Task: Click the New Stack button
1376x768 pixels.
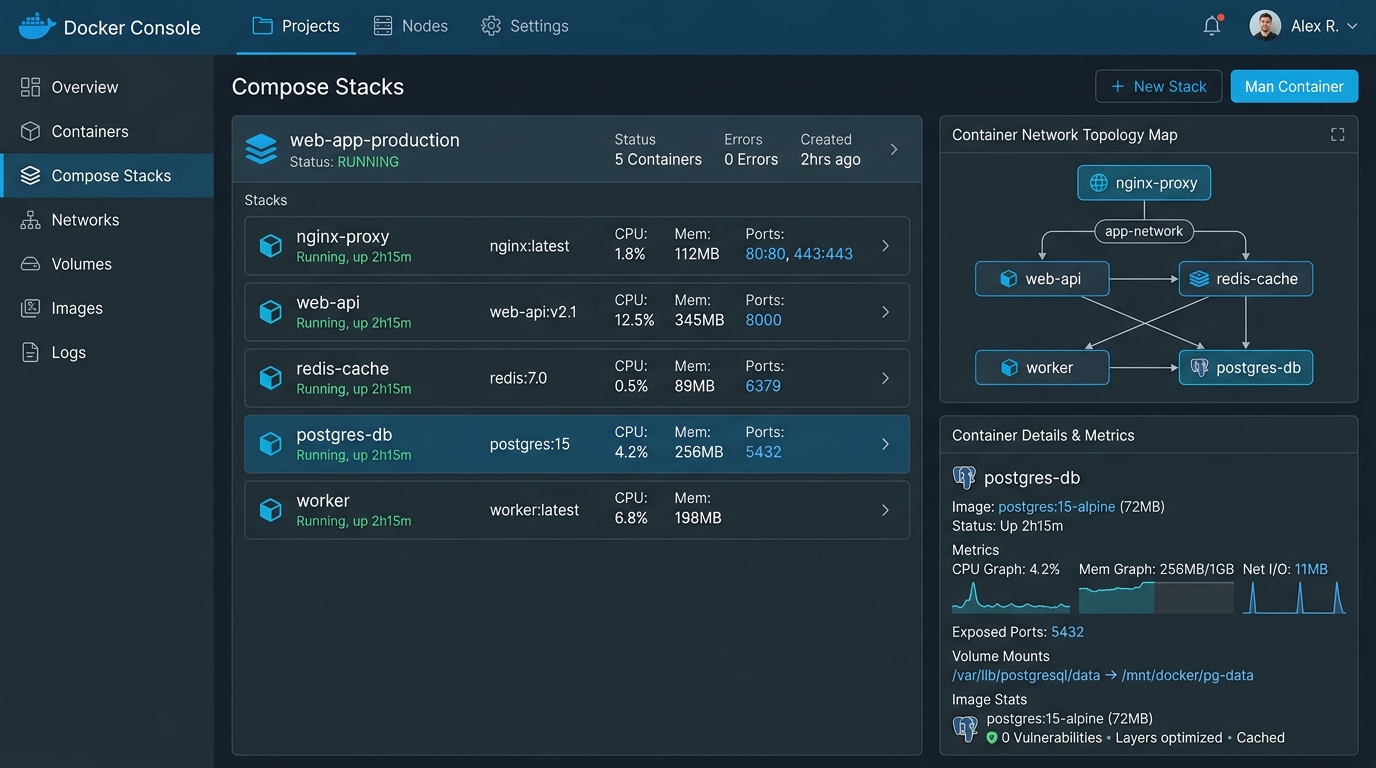Action: 1158,86
